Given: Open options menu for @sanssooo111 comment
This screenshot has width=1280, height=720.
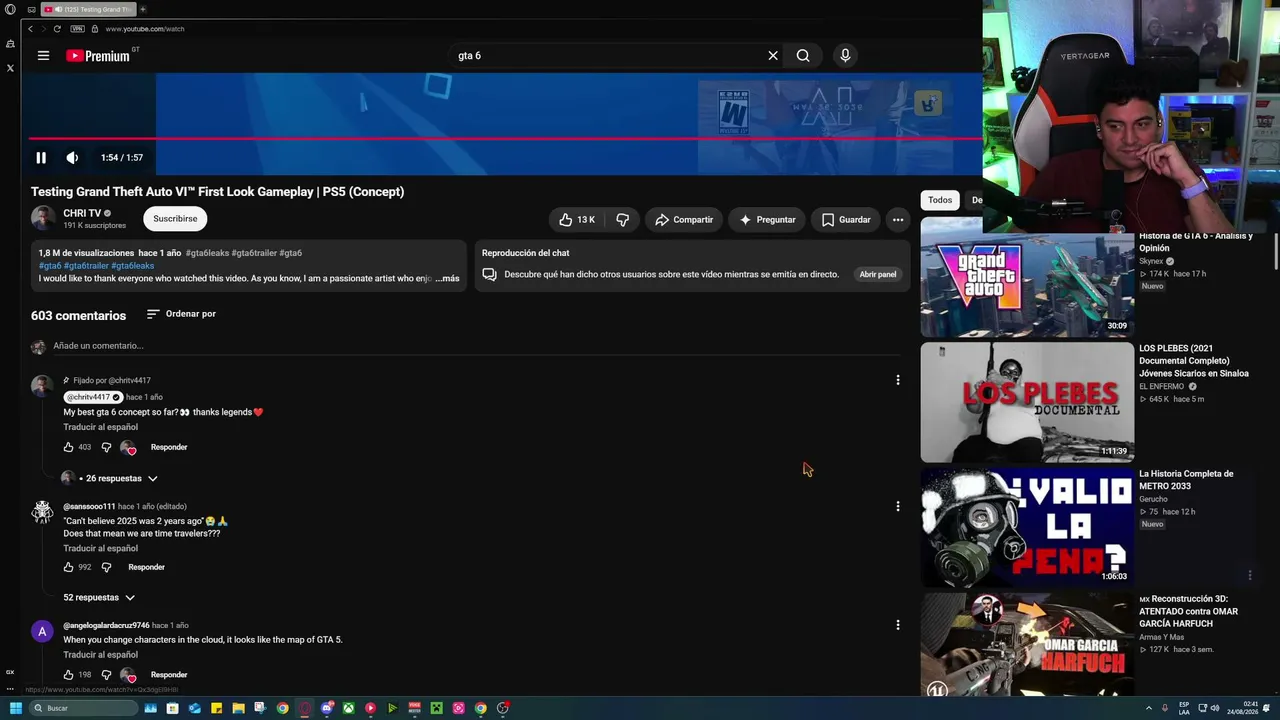Looking at the screenshot, I should [x=898, y=506].
